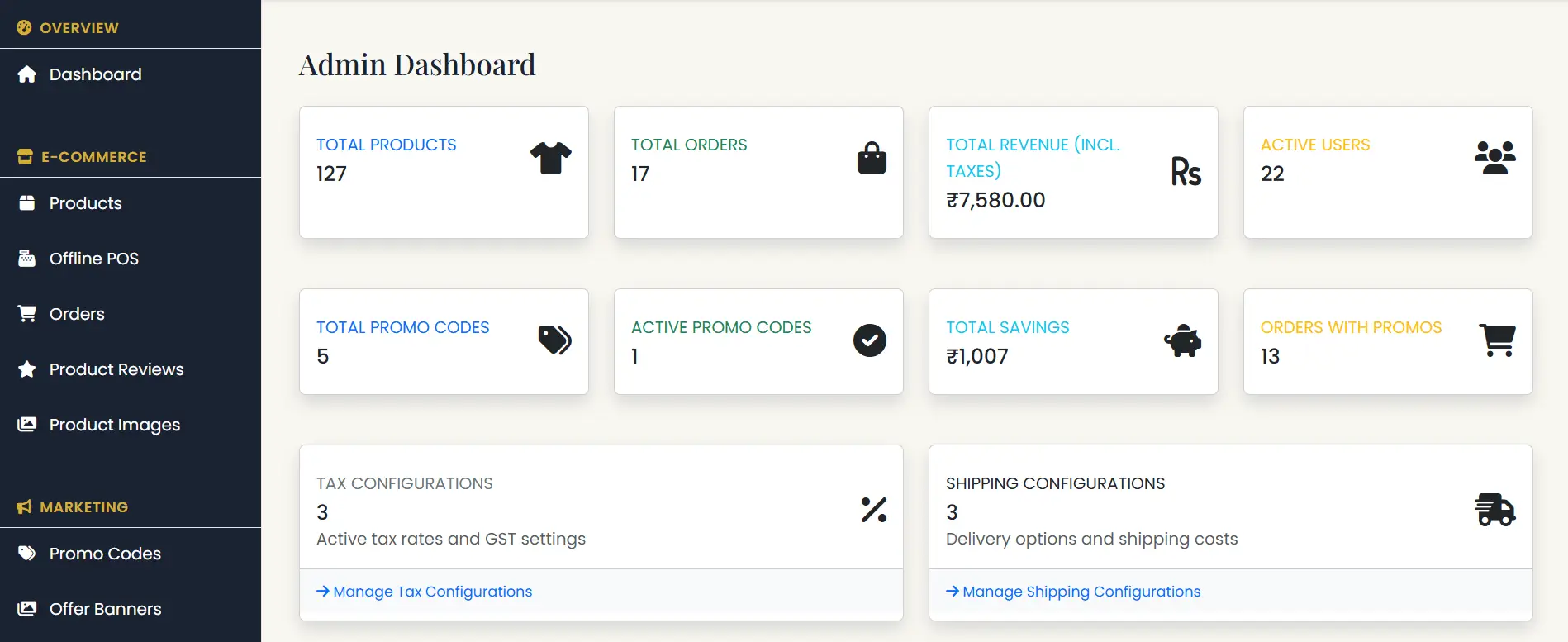Viewport: 1568px width, 642px height.
Task: Open Manage Tax Configurations link
Action: 424,592
